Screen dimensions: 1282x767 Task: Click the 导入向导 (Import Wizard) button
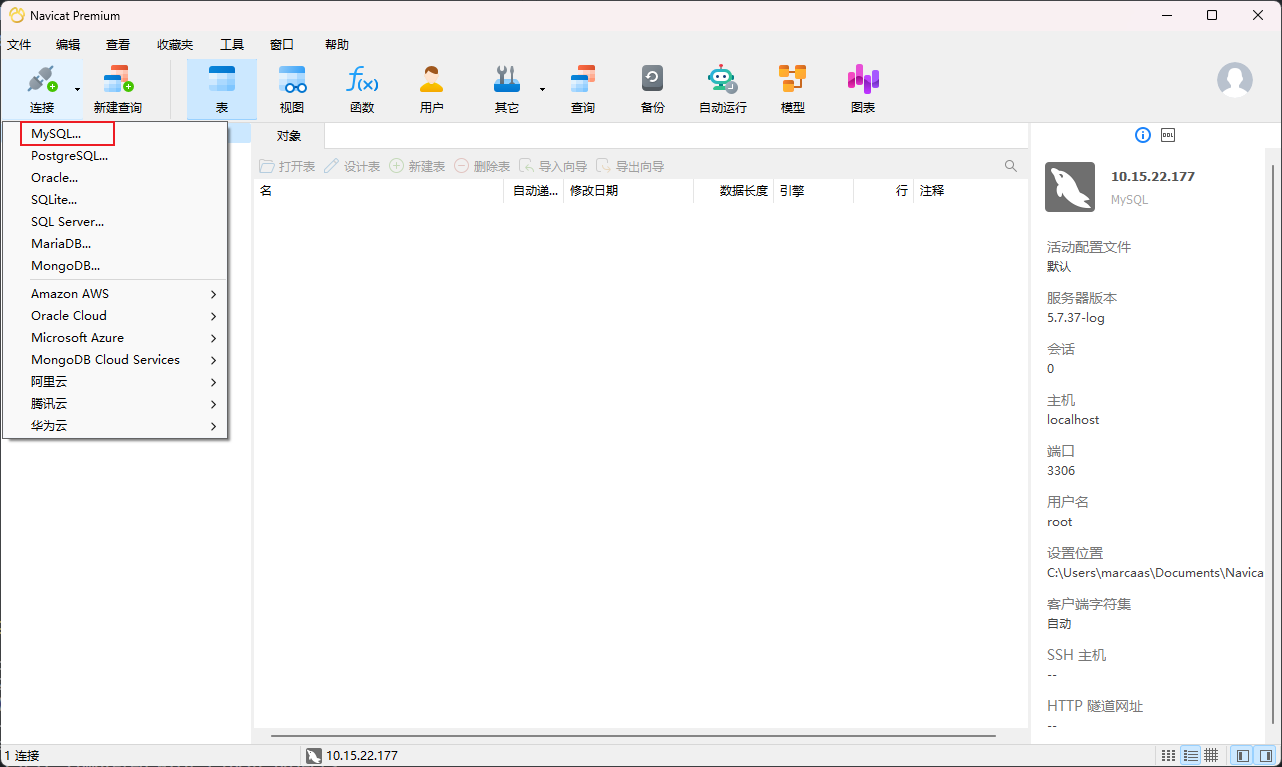point(553,166)
